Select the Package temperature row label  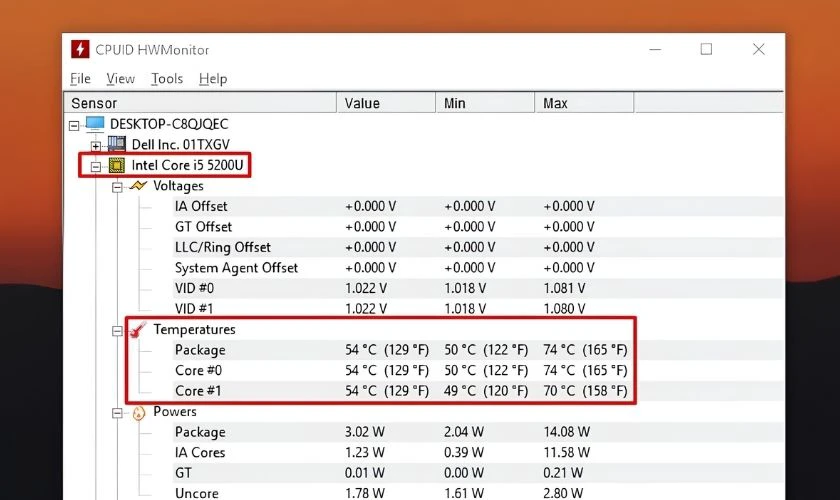(200, 350)
